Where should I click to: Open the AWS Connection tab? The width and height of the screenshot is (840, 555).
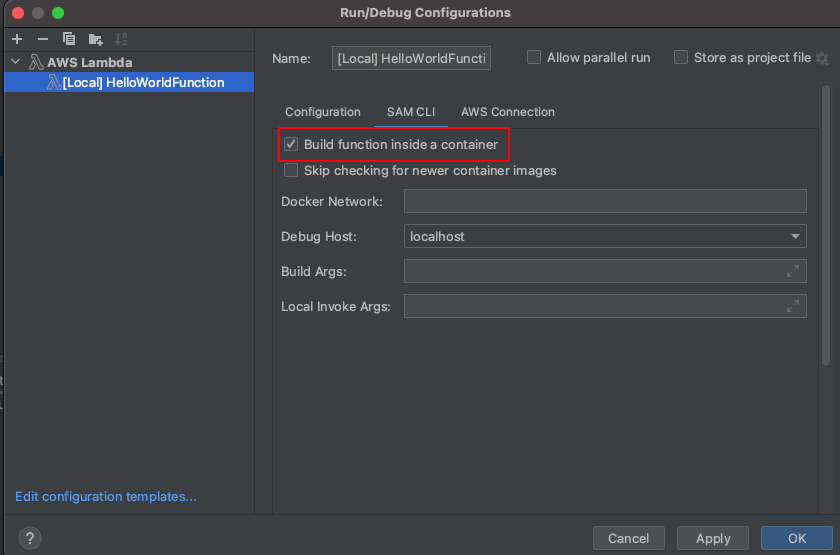tap(507, 112)
